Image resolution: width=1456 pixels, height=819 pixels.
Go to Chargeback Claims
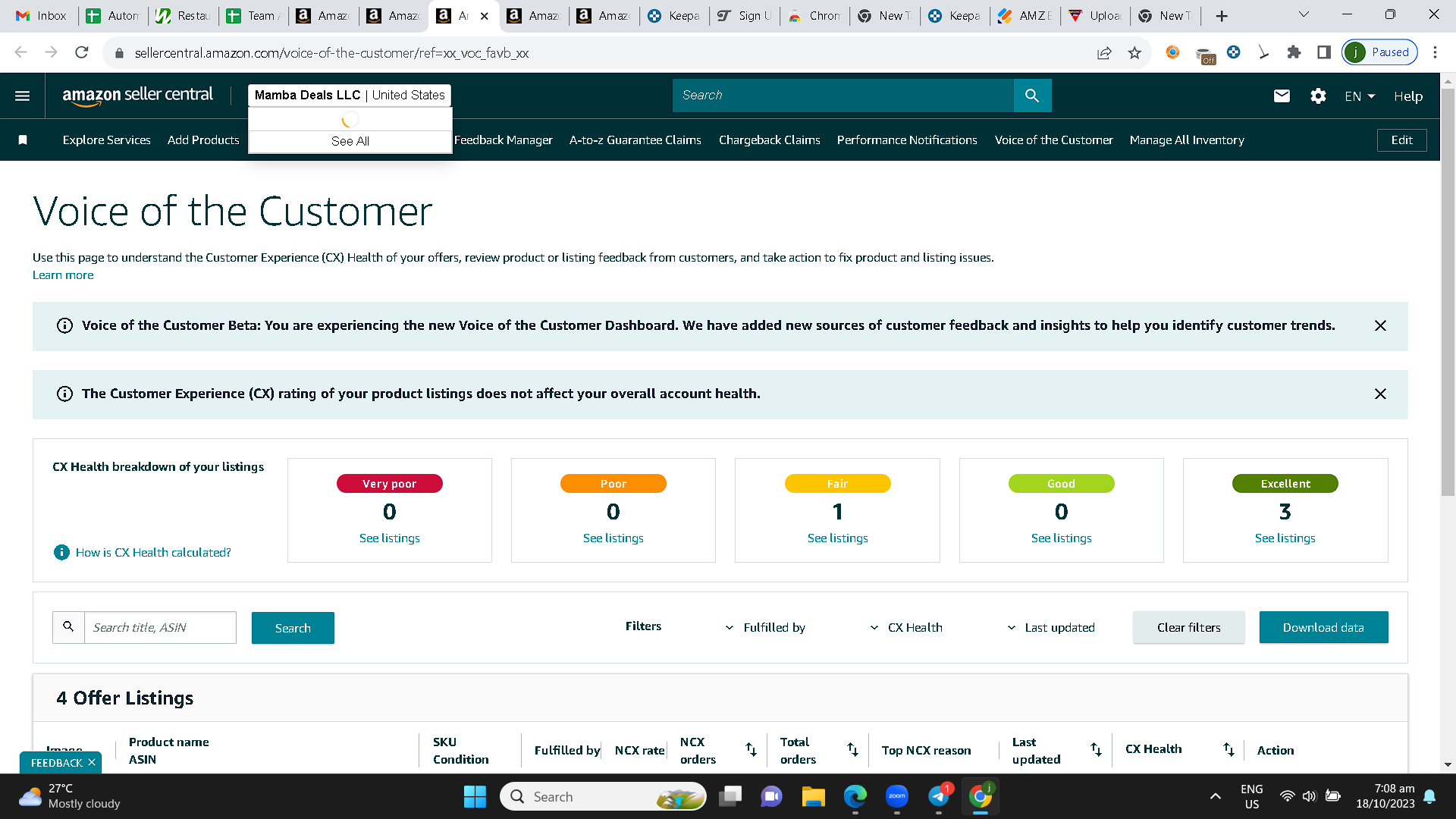point(770,140)
